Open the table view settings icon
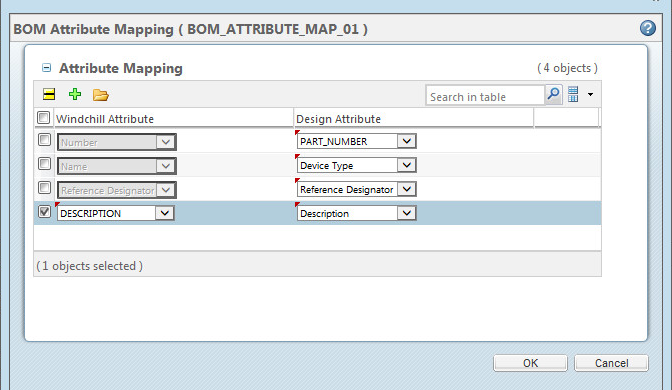This screenshot has height=390, width=672. point(573,94)
